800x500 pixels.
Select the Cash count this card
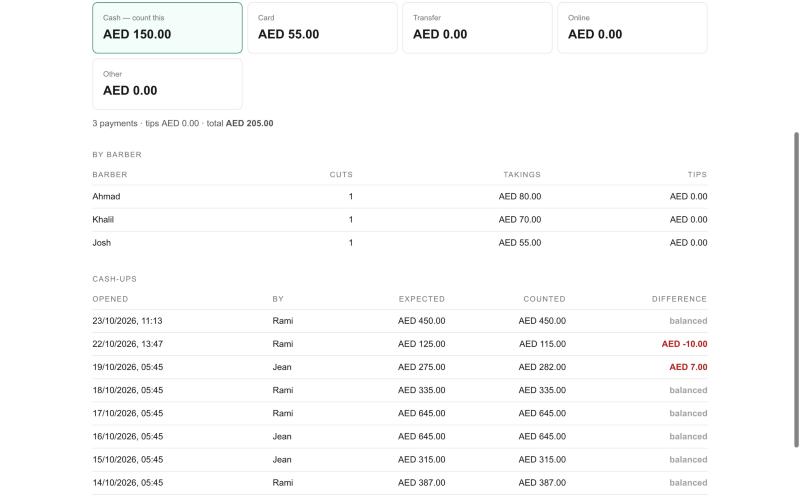tap(167, 28)
